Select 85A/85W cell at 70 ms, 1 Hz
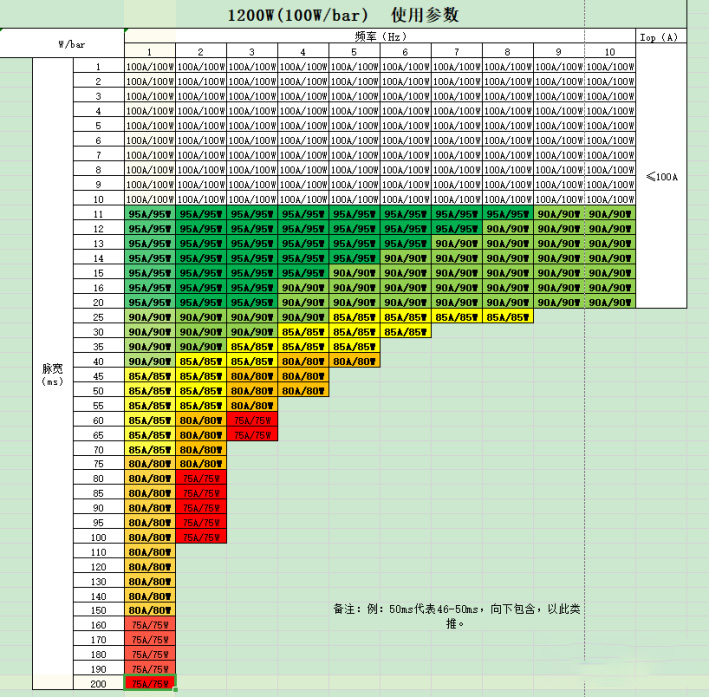The width and height of the screenshot is (709, 697). [x=150, y=450]
